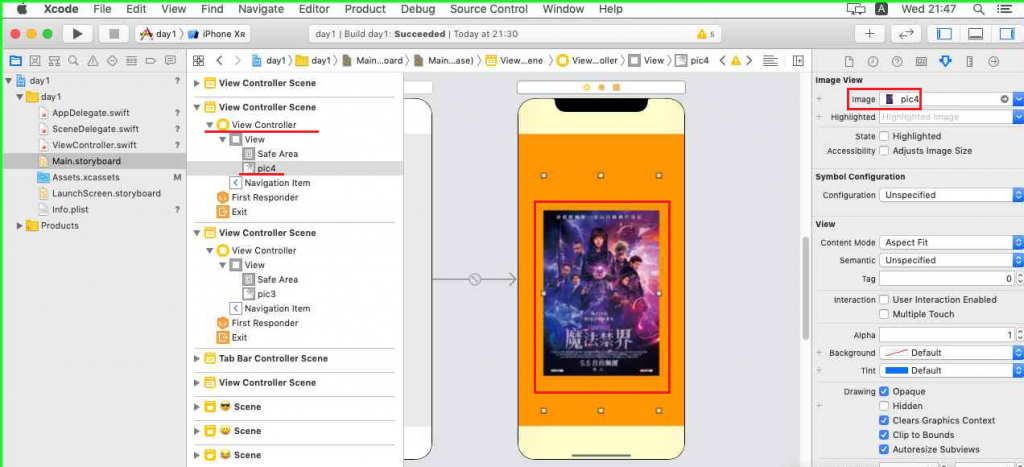Open the Image pic4 dropdown arrow
The height and width of the screenshot is (467, 1024).
pos(1018,99)
